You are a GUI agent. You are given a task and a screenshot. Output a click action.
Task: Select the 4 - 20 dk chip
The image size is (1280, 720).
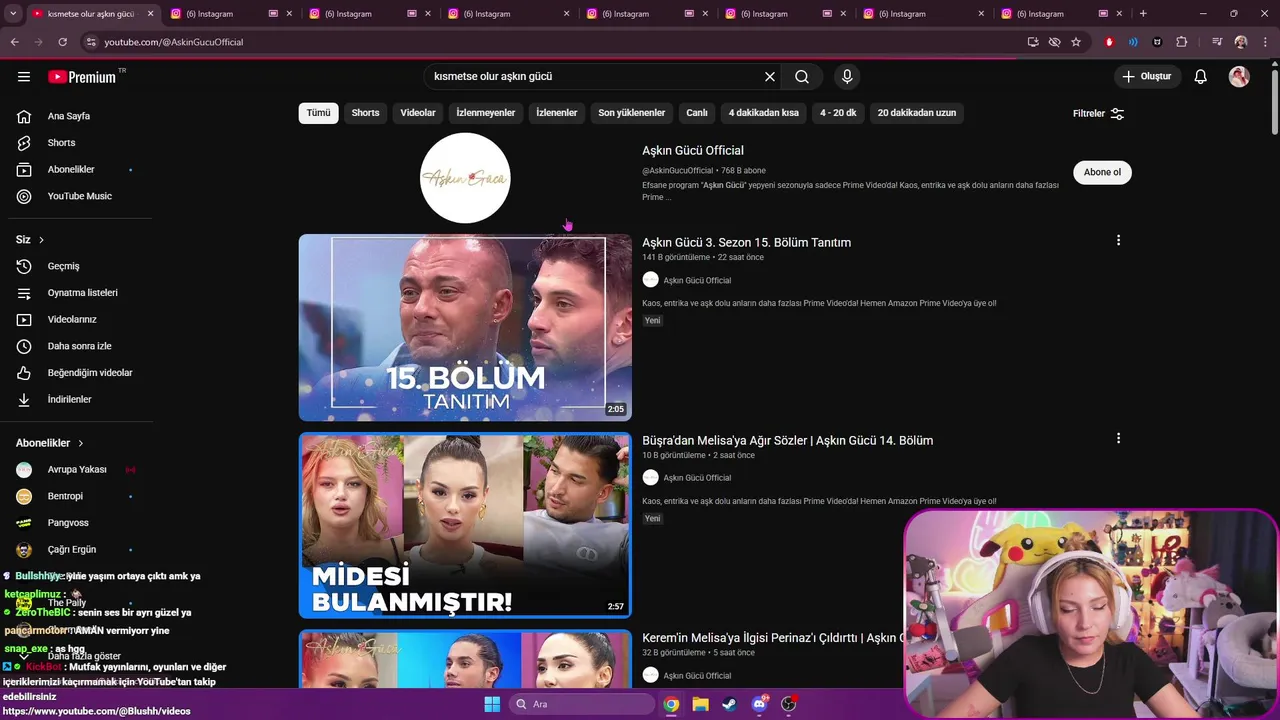coord(838,113)
